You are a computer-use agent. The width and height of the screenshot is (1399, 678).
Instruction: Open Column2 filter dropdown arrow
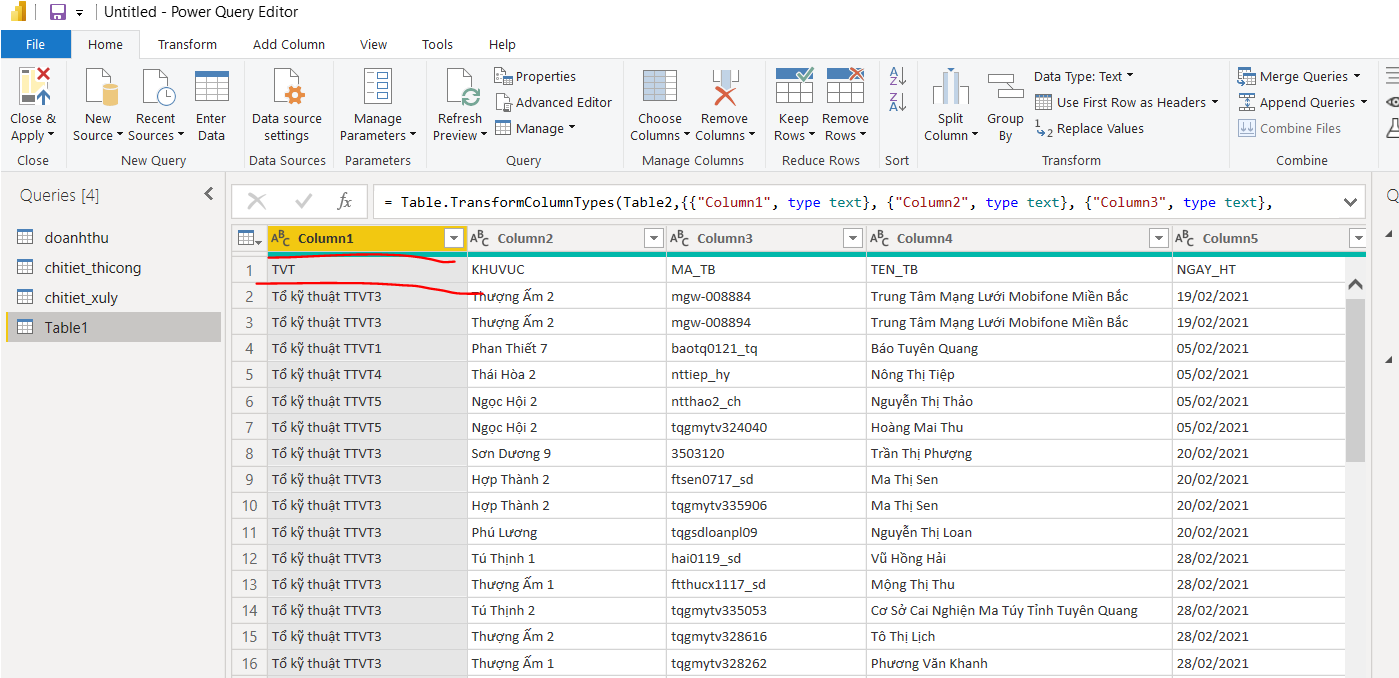pyautogui.click(x=653, y=238)
